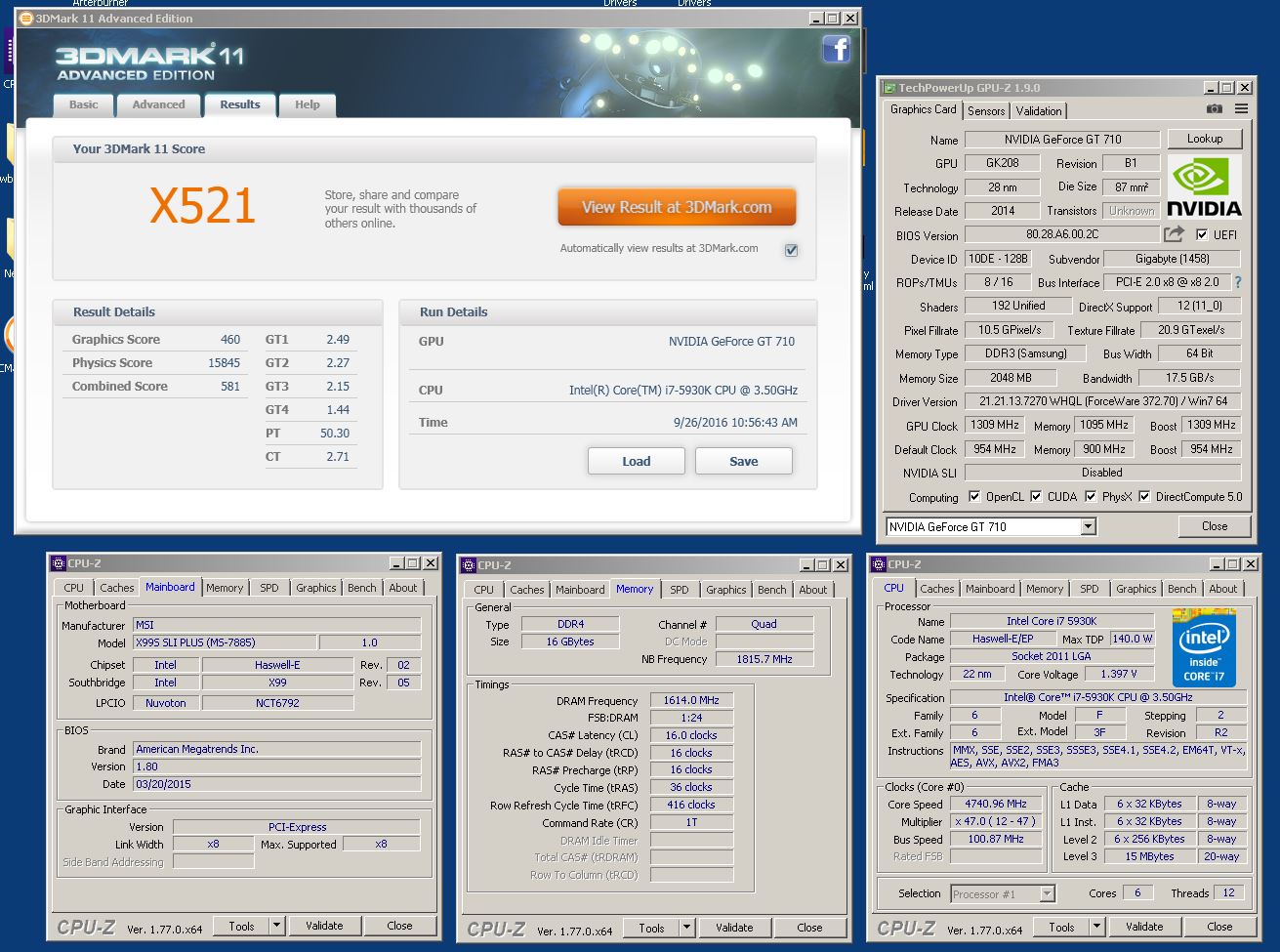Click the Bus Interface question mark icon
Image resolution: width=1280 pixels, height=952 pixels.
point(1238,282)
